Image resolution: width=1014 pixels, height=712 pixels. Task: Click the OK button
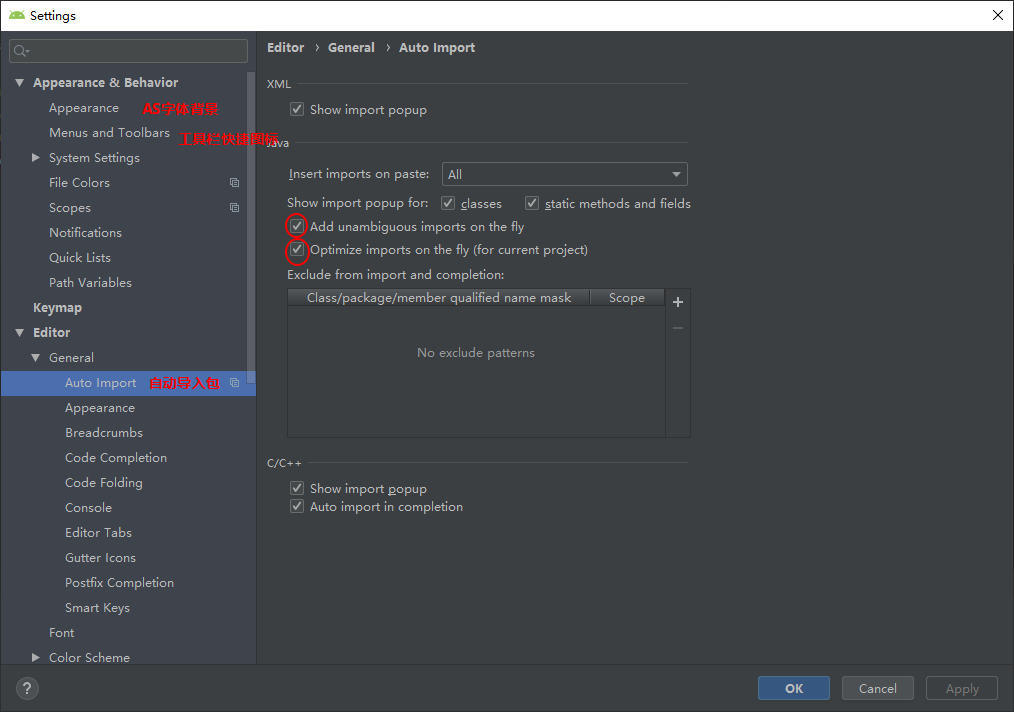(x=793, y=688)
